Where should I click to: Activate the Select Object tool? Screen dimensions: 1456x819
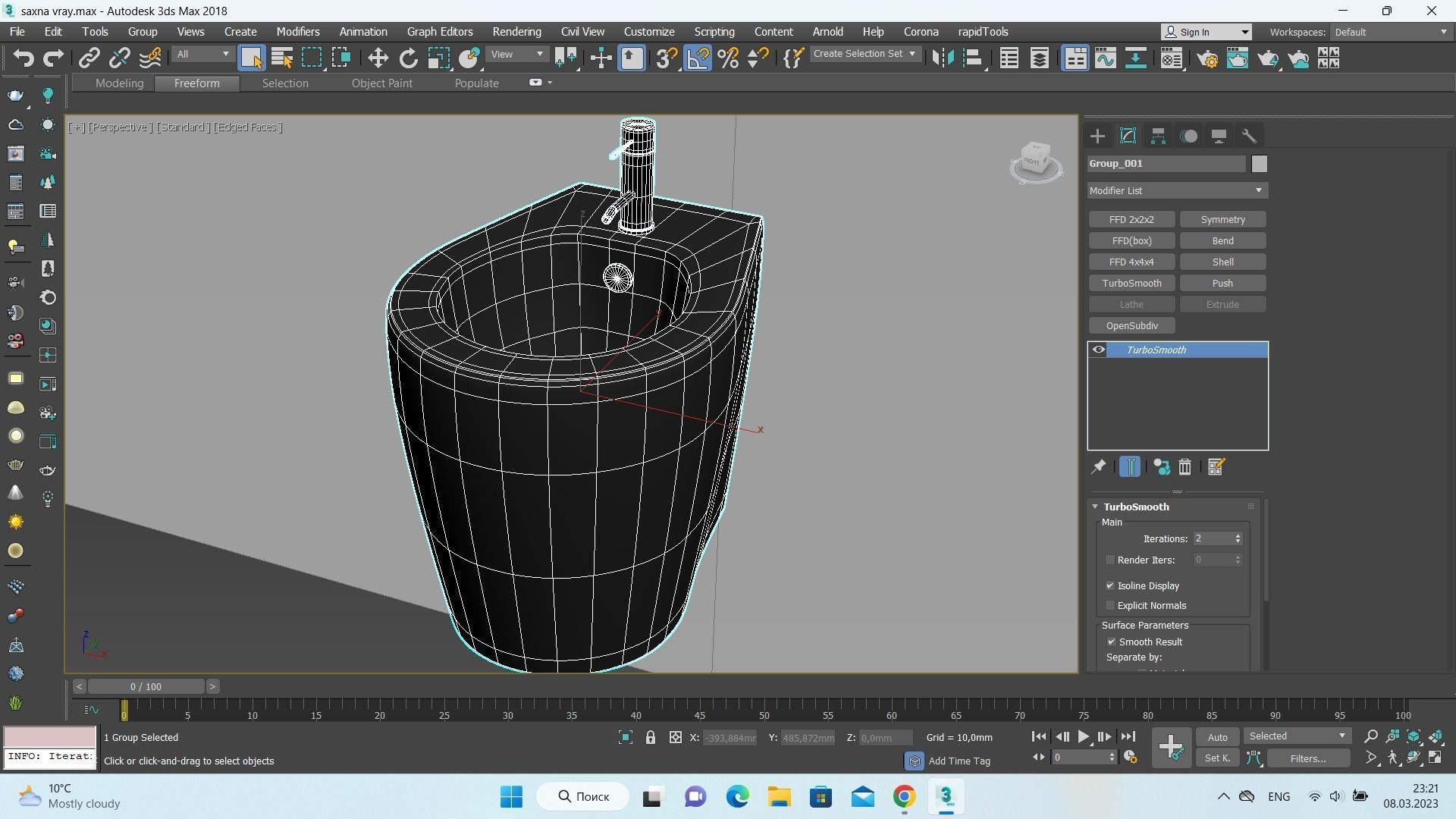(251, 58)
